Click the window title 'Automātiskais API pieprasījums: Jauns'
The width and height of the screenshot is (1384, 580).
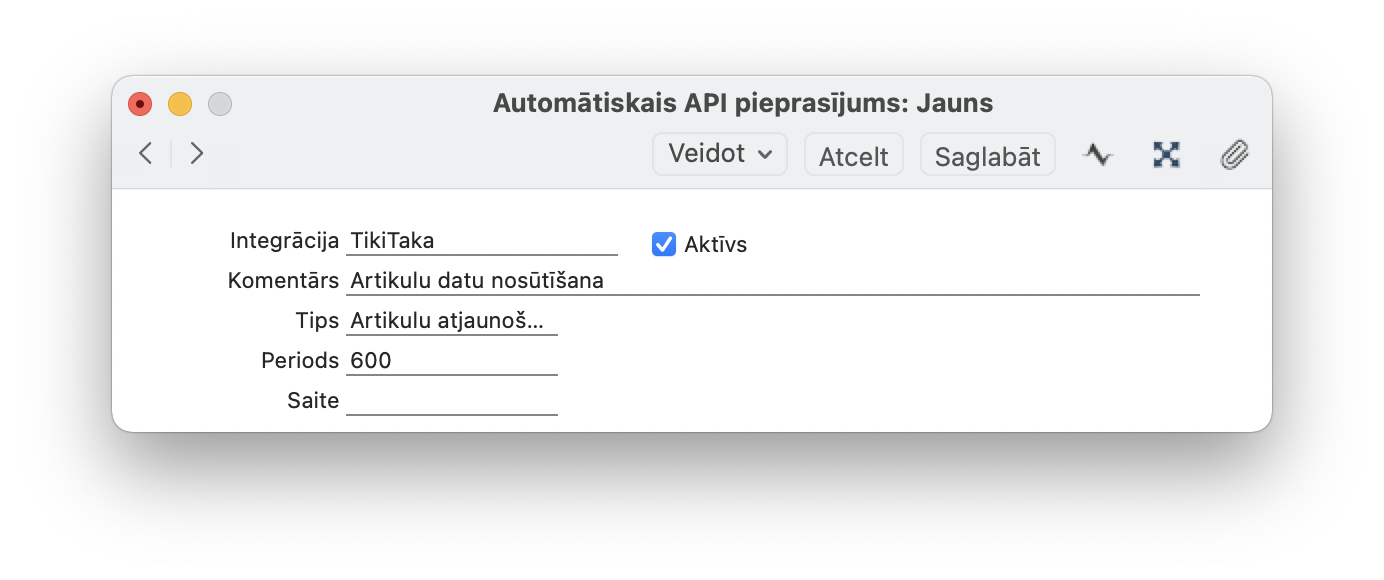[x=742, y=103]
